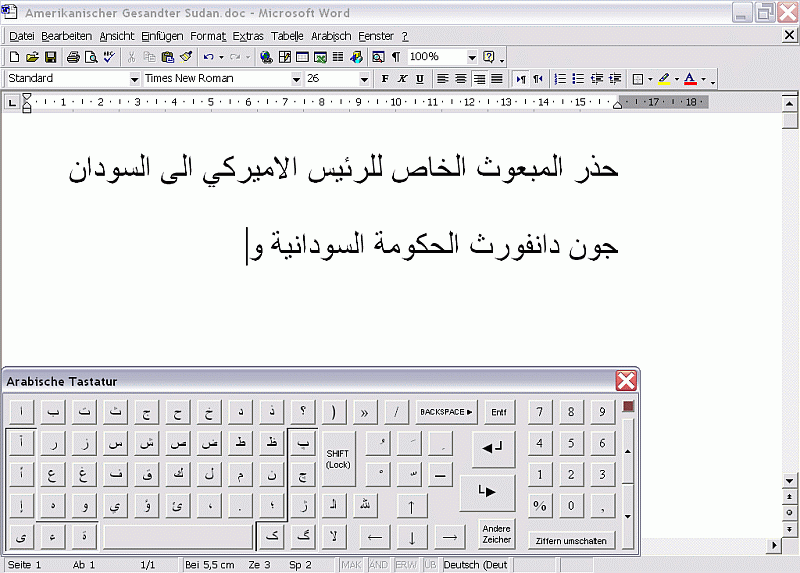Viewport: 800px width, 573px height.
Task: Open the Ansicht menu
Action: [117, 36]
